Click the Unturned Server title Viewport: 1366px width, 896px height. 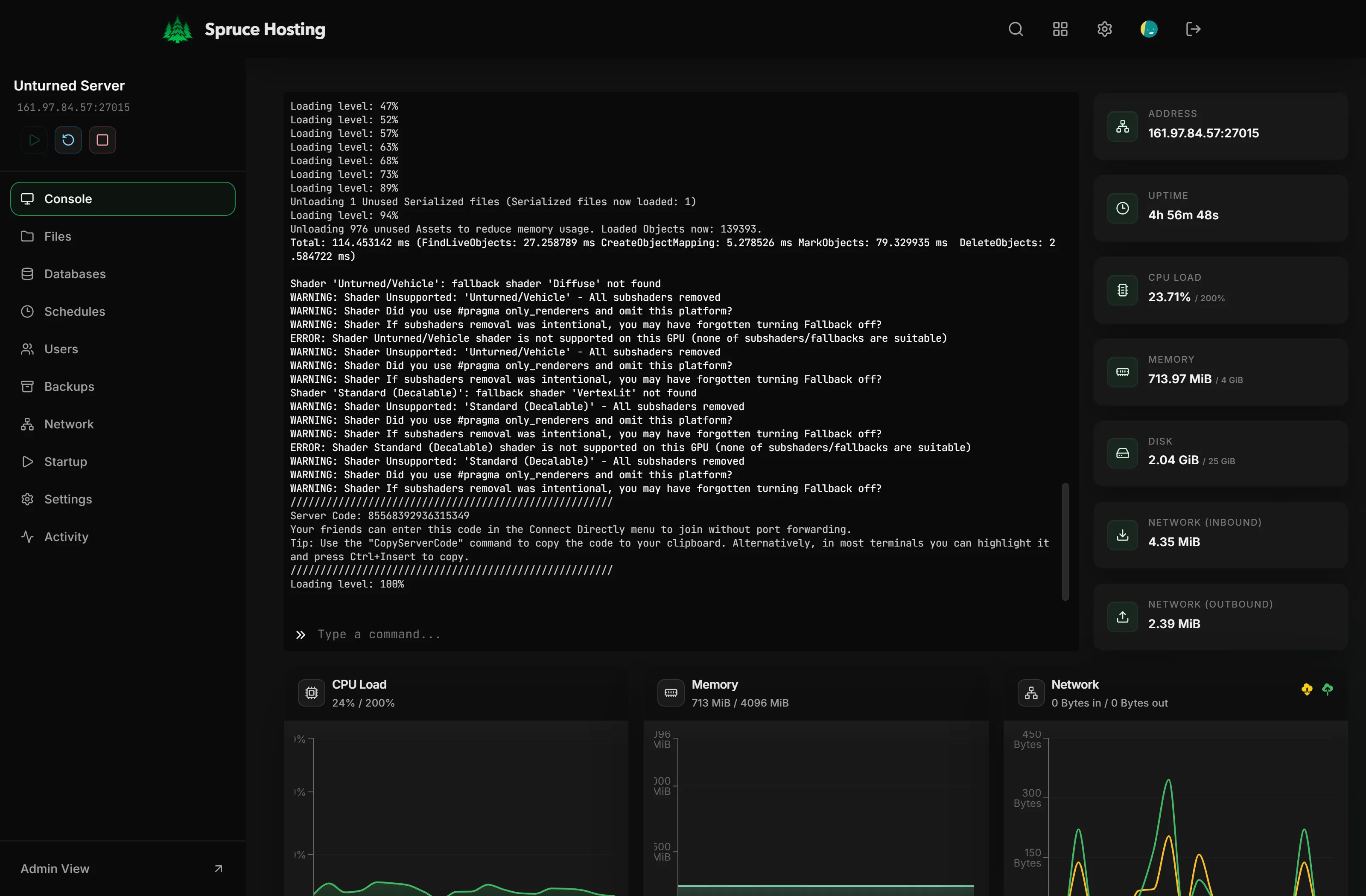click(69, 85)
